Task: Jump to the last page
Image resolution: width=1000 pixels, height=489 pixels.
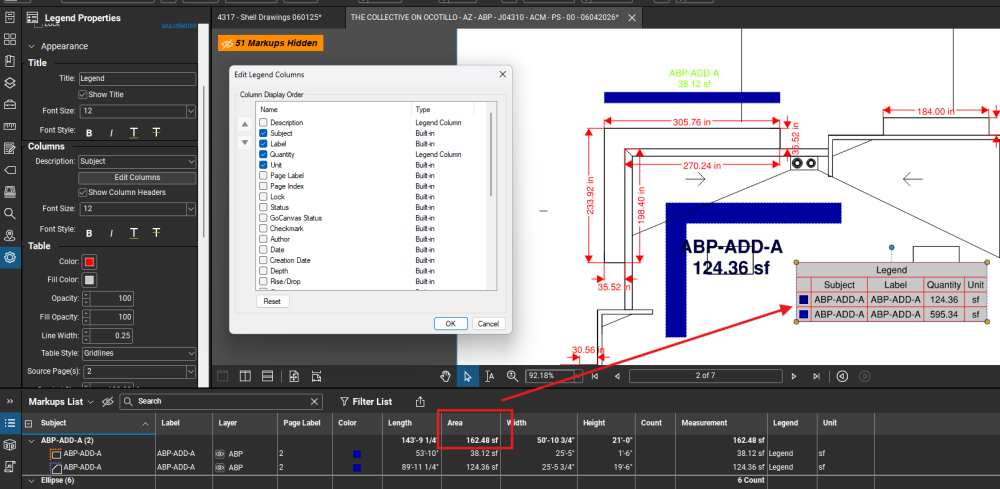Action: 816,376
